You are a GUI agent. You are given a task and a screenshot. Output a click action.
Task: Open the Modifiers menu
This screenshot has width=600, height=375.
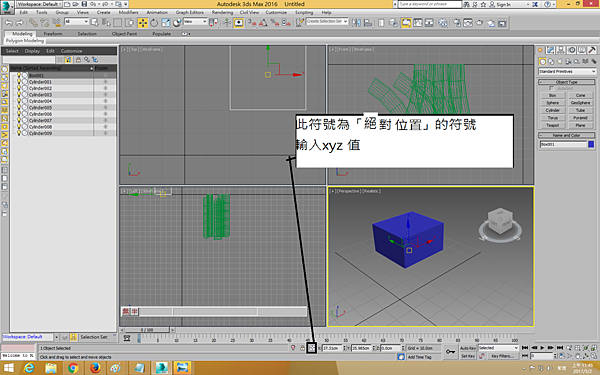click(128, 12)
